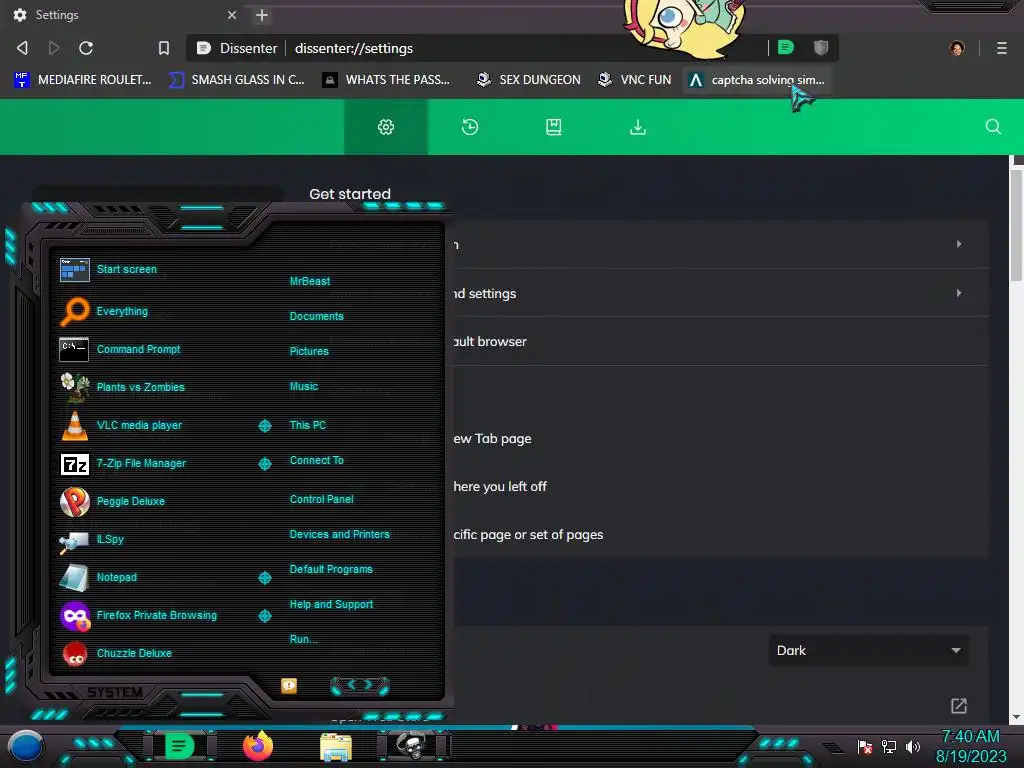Open This PC from the start menu
The image size is (1024, 768).
point(308,425)
